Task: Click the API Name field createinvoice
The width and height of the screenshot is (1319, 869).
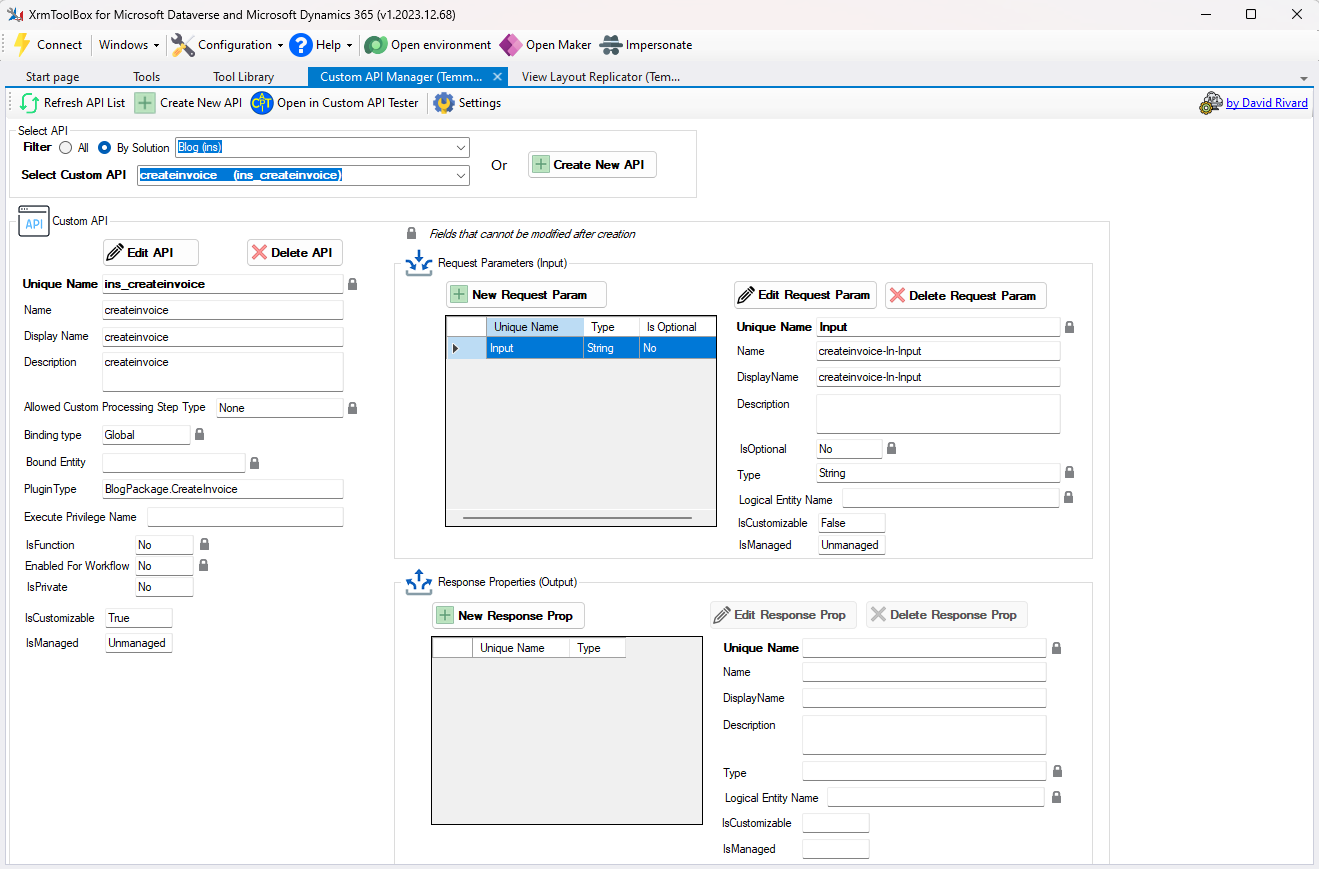Action: pos(222,310)
